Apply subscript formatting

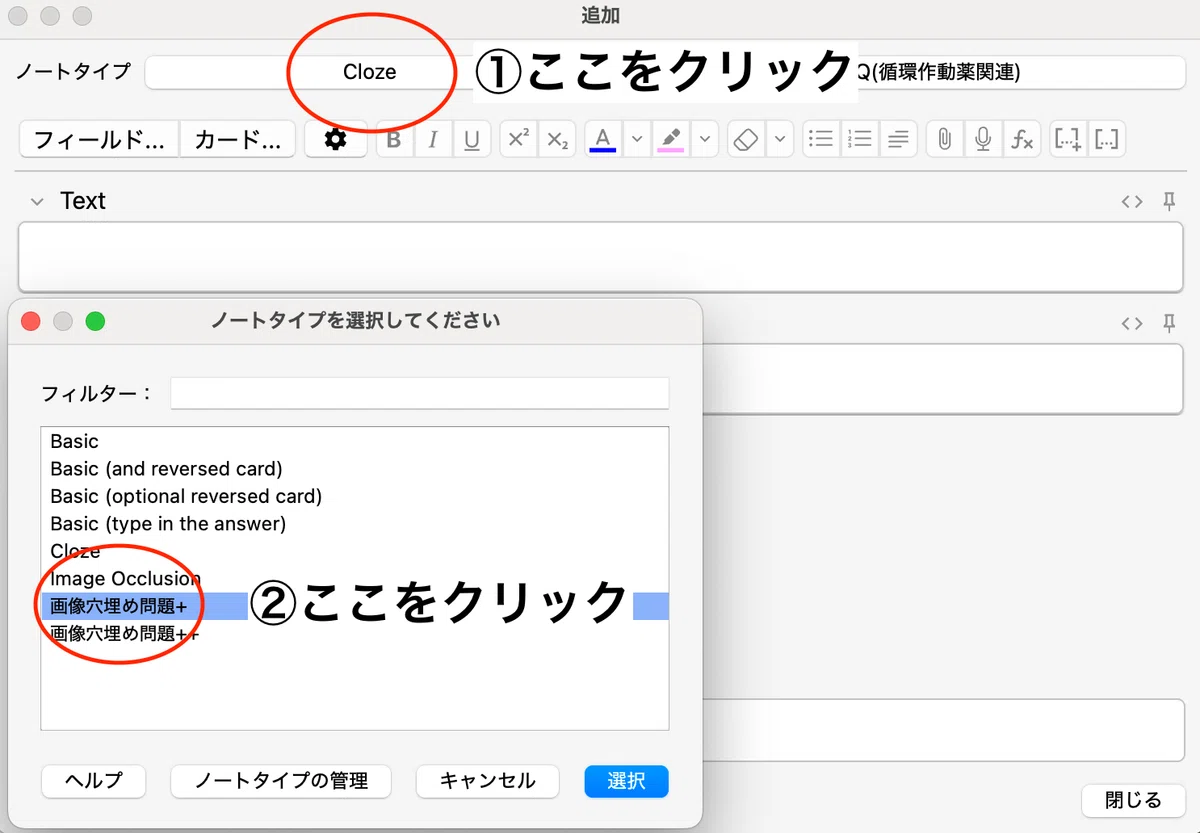(x=557, y=140)
